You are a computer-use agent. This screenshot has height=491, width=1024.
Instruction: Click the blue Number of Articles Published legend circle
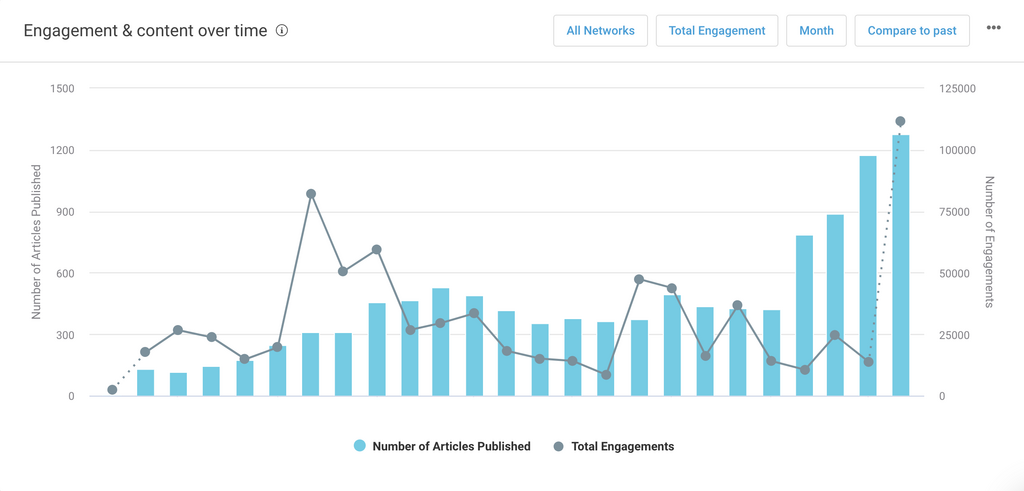[360, 447]
